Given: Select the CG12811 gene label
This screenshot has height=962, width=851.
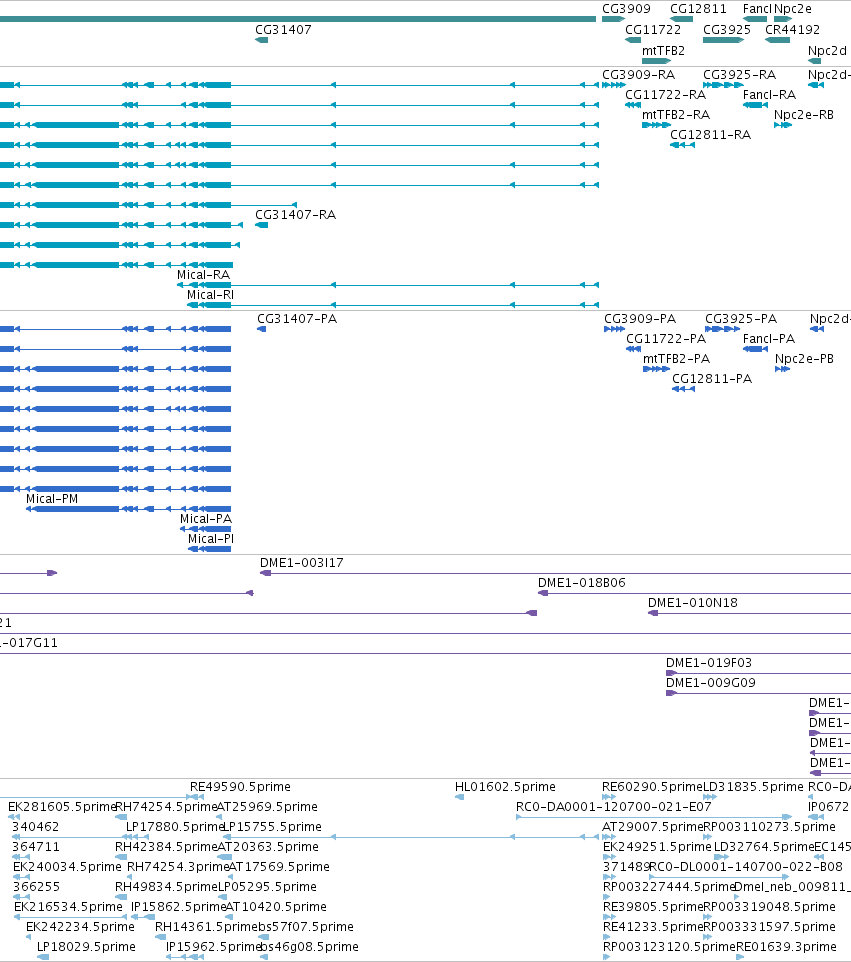Looking at the screenshot, I should [698, 9].
